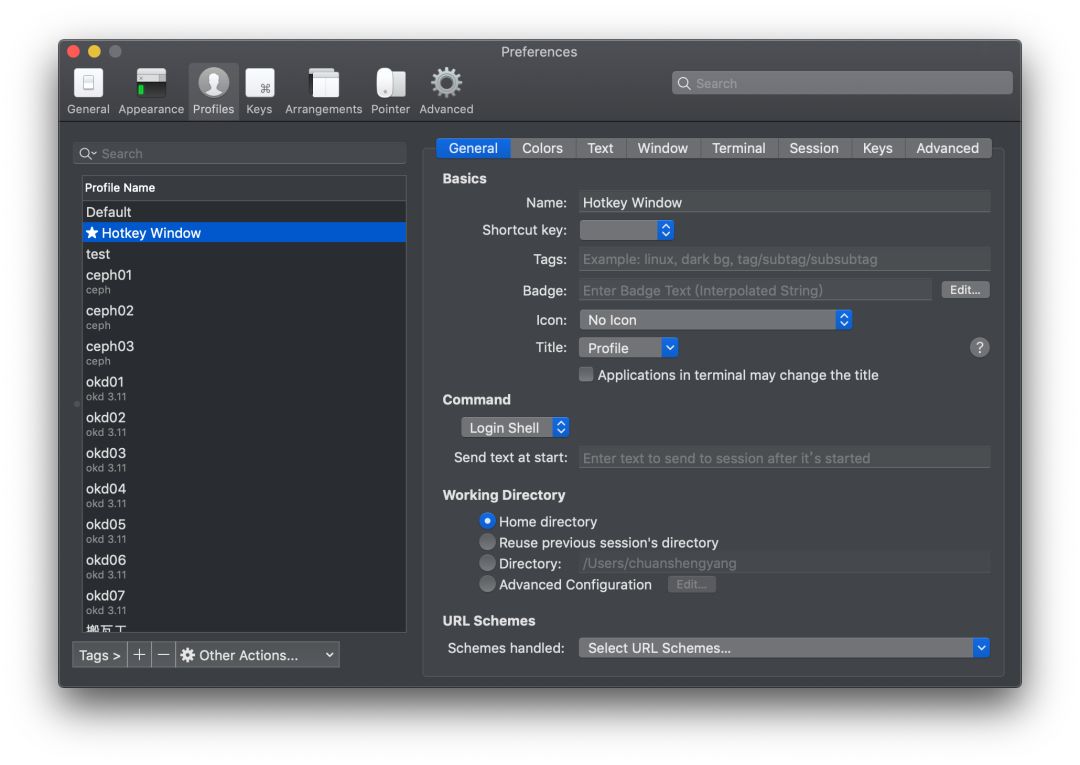Viewport: 1080px width, 765px height.
Task: Click the magnifier icon in toolbar search
Action: (684, 83)
